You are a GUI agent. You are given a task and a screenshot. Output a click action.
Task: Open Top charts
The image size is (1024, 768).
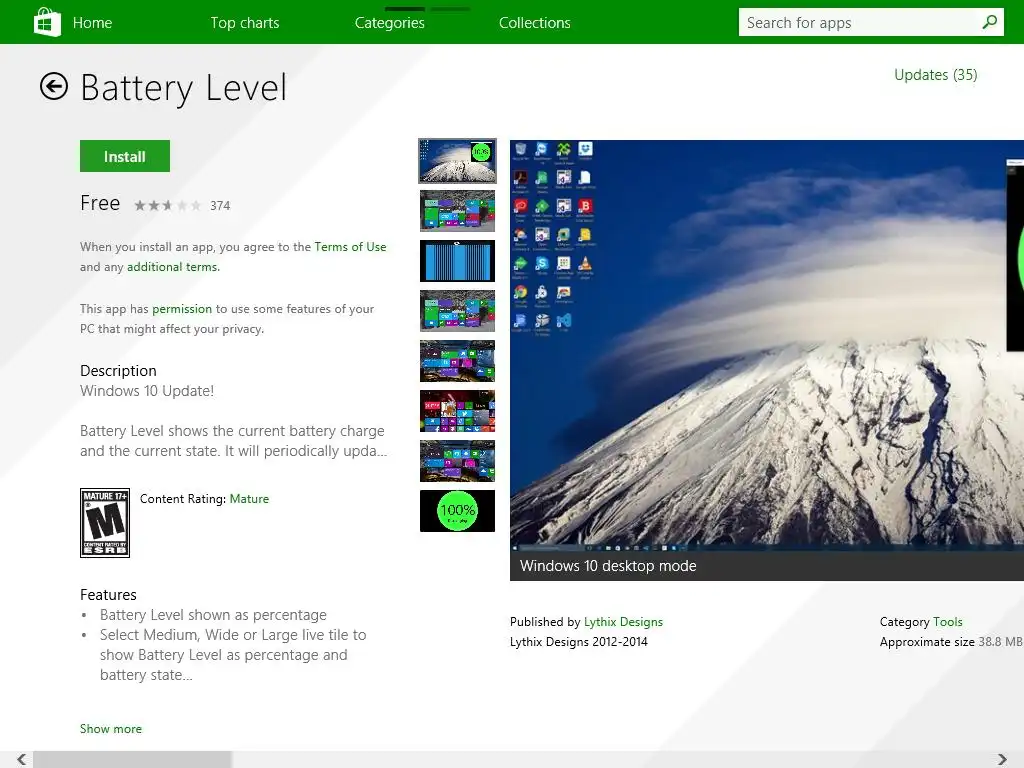coord(245,23)
